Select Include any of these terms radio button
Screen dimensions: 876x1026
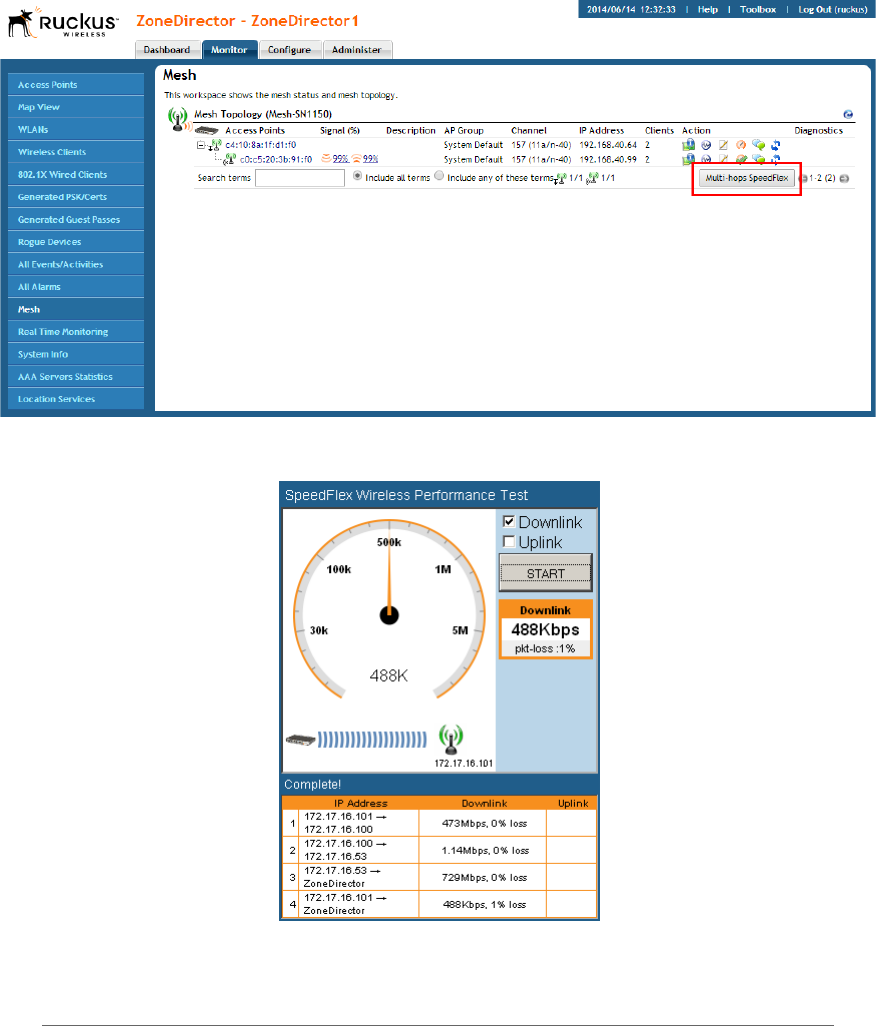[439, 175]
